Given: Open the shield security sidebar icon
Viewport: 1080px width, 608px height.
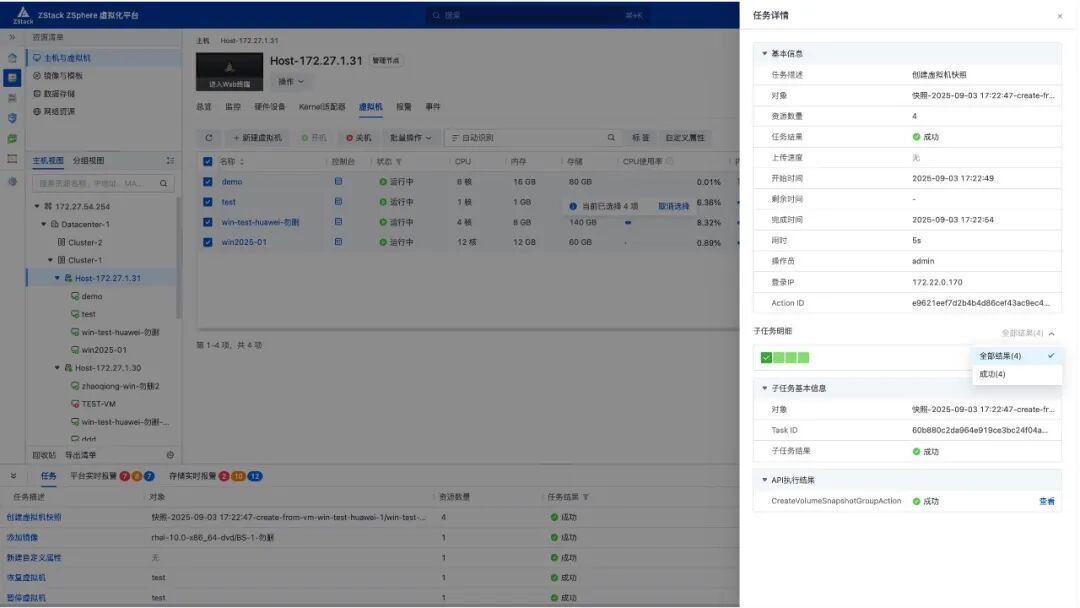Looking at the screenshot, I should tap(12, 118).
